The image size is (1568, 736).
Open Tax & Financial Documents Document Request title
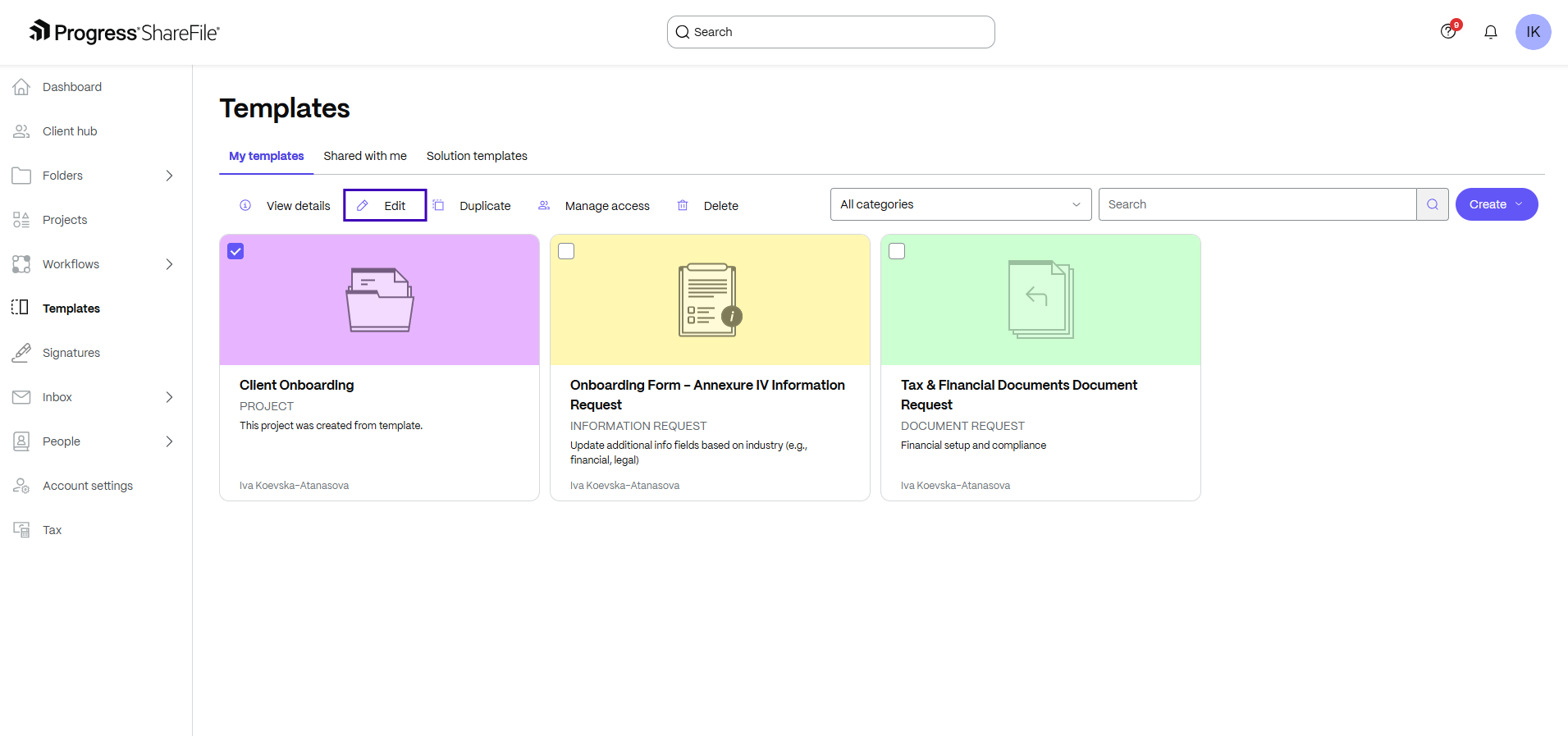coord(1019,395)
